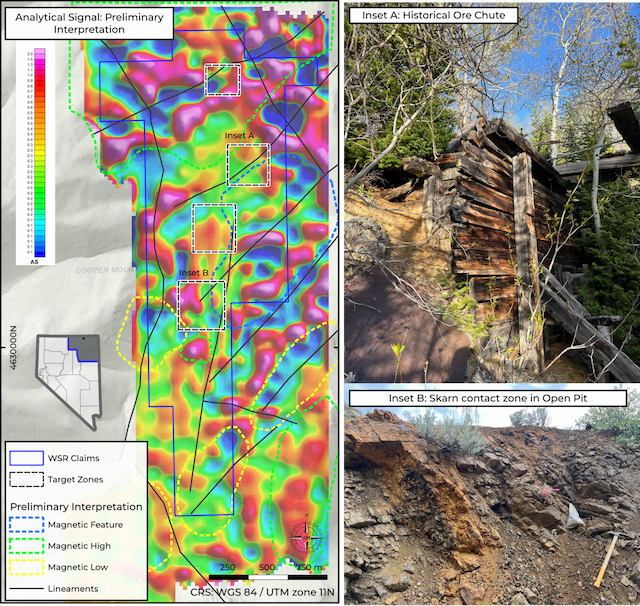This screenshot has width=640, height=606.
Task: Click the Historical Ore Chute photograph
Action: coord(492,192)
